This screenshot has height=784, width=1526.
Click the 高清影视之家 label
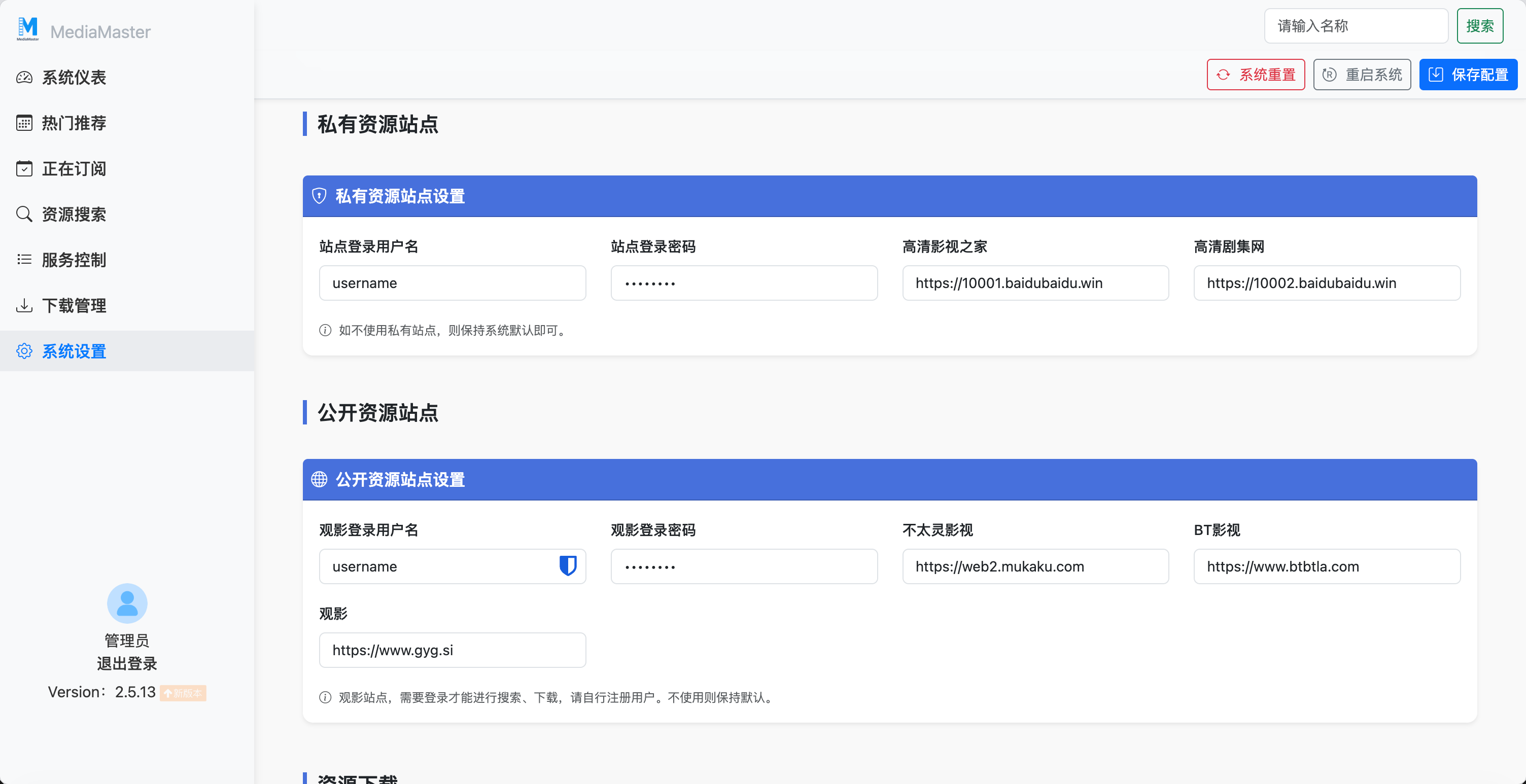pos(945,247)
